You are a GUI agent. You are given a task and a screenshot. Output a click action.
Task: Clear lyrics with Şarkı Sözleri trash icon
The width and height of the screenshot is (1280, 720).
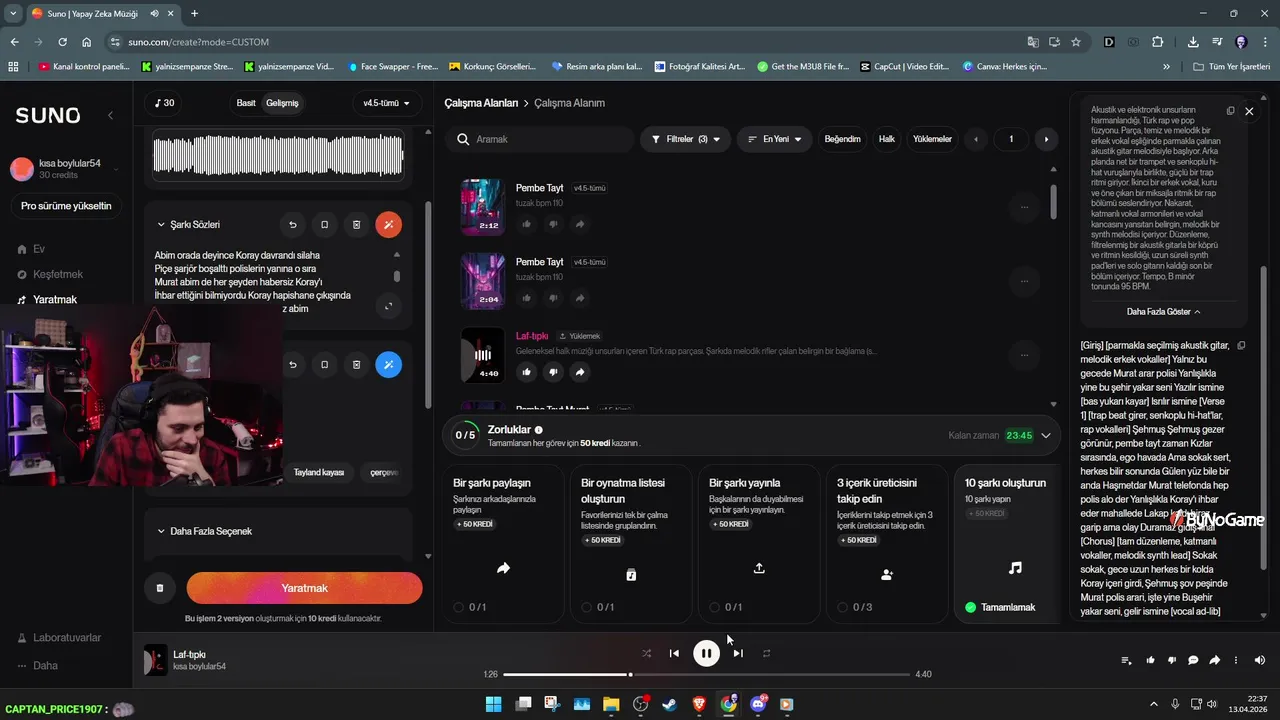coord(357,225)
